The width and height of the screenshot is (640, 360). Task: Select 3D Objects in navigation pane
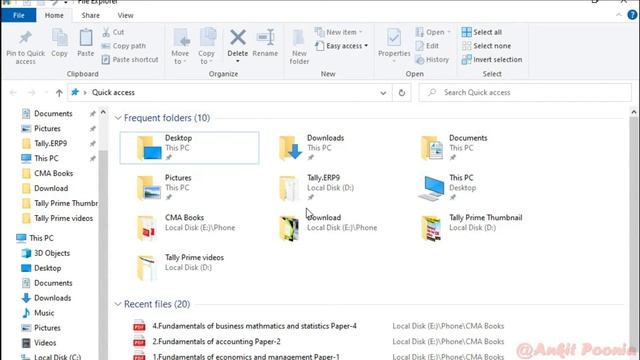click(x=52, y=253)
